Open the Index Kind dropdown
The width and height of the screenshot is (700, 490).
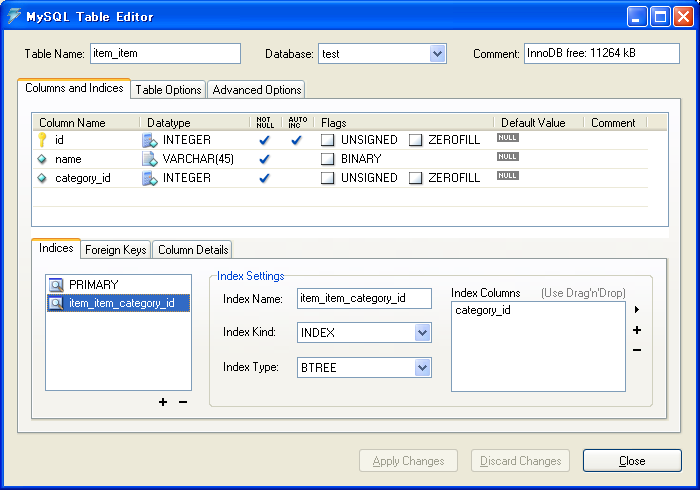point(422,332)
